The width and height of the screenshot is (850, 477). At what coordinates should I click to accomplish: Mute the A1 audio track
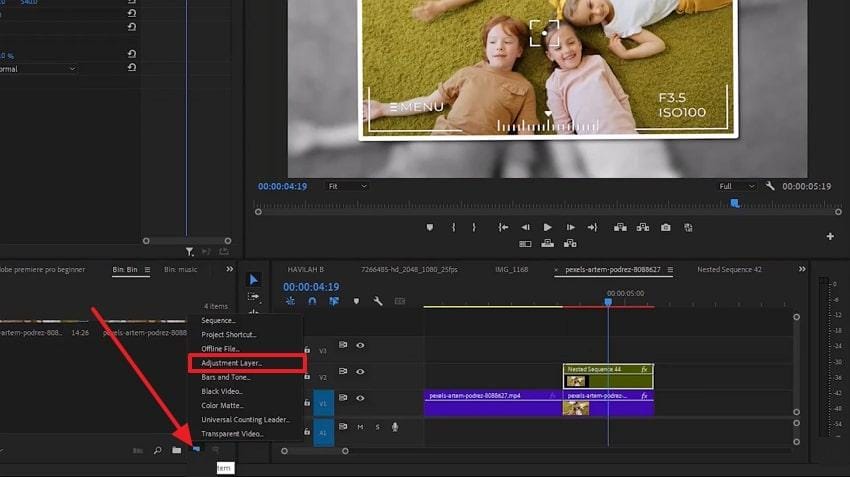pyautogui.click(x=360, y=427)
